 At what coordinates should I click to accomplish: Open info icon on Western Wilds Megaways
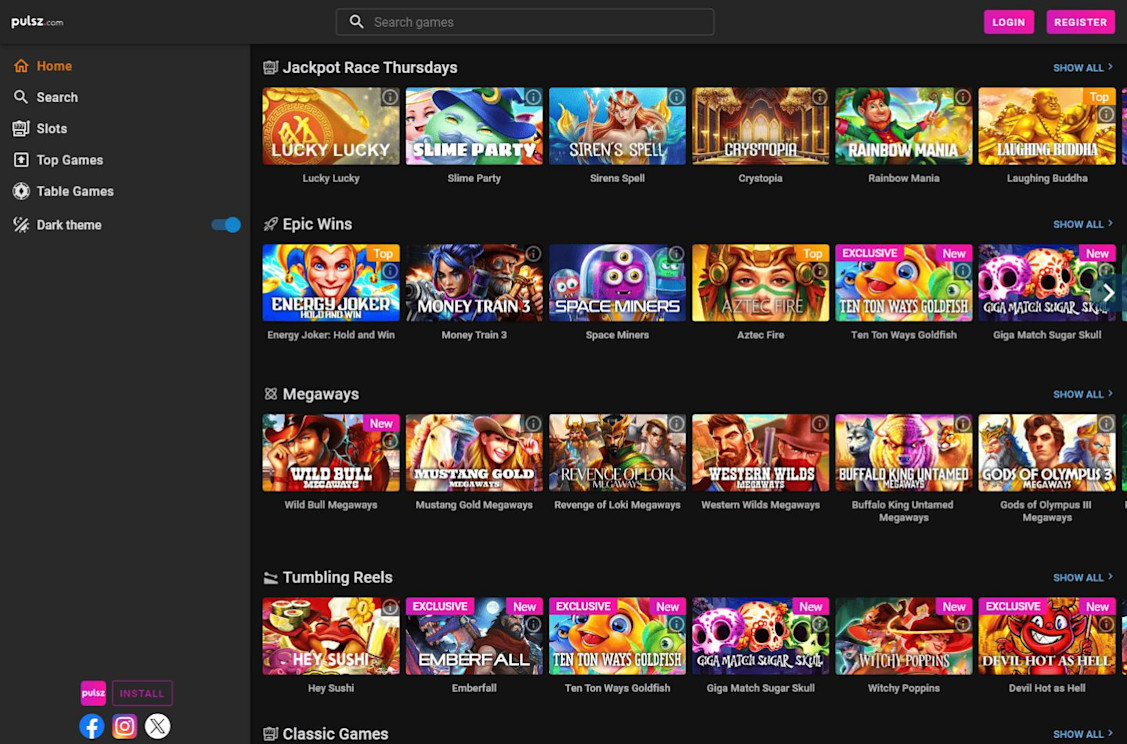point(819,423)
